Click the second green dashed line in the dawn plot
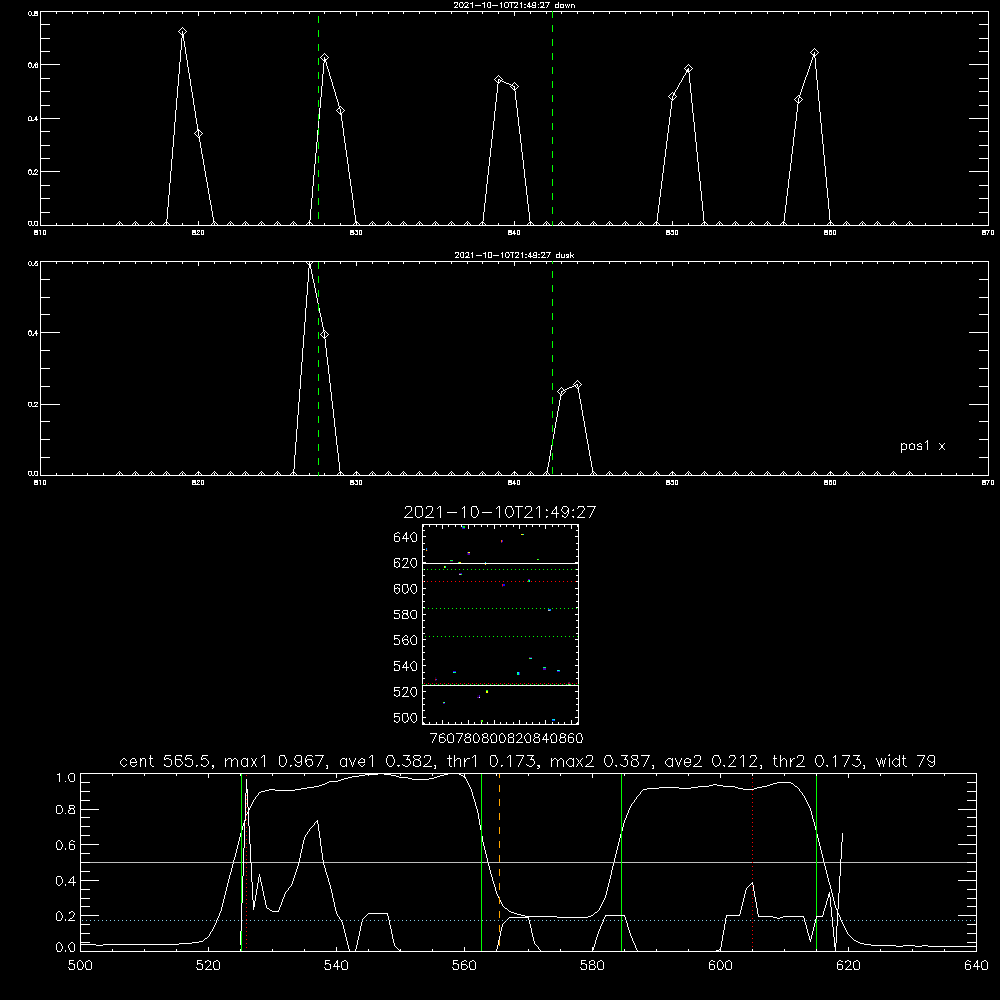The image size is (1000, 1000). (x=552, y=118)
